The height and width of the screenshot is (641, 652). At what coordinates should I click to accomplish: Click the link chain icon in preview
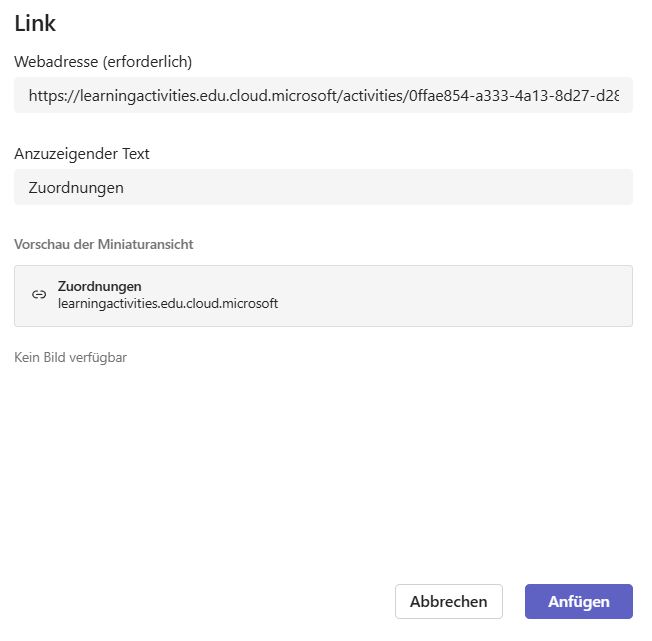coord(39,295)
